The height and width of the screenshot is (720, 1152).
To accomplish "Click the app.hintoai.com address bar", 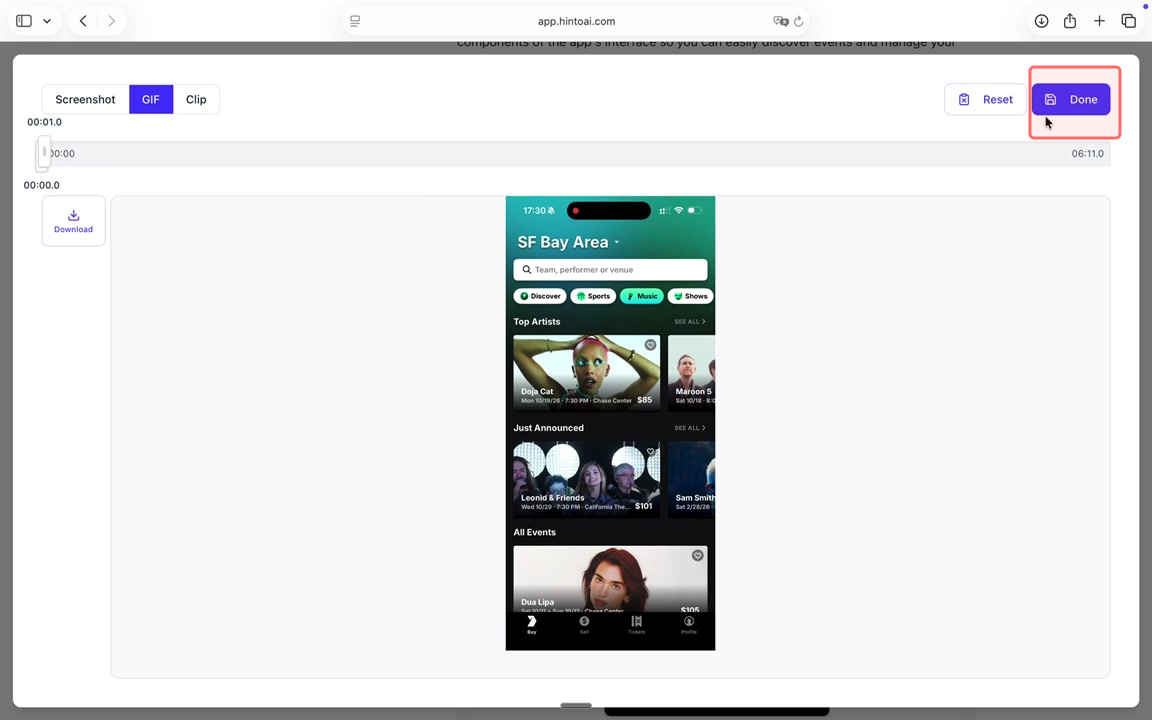I will click(x=576, y=21).
